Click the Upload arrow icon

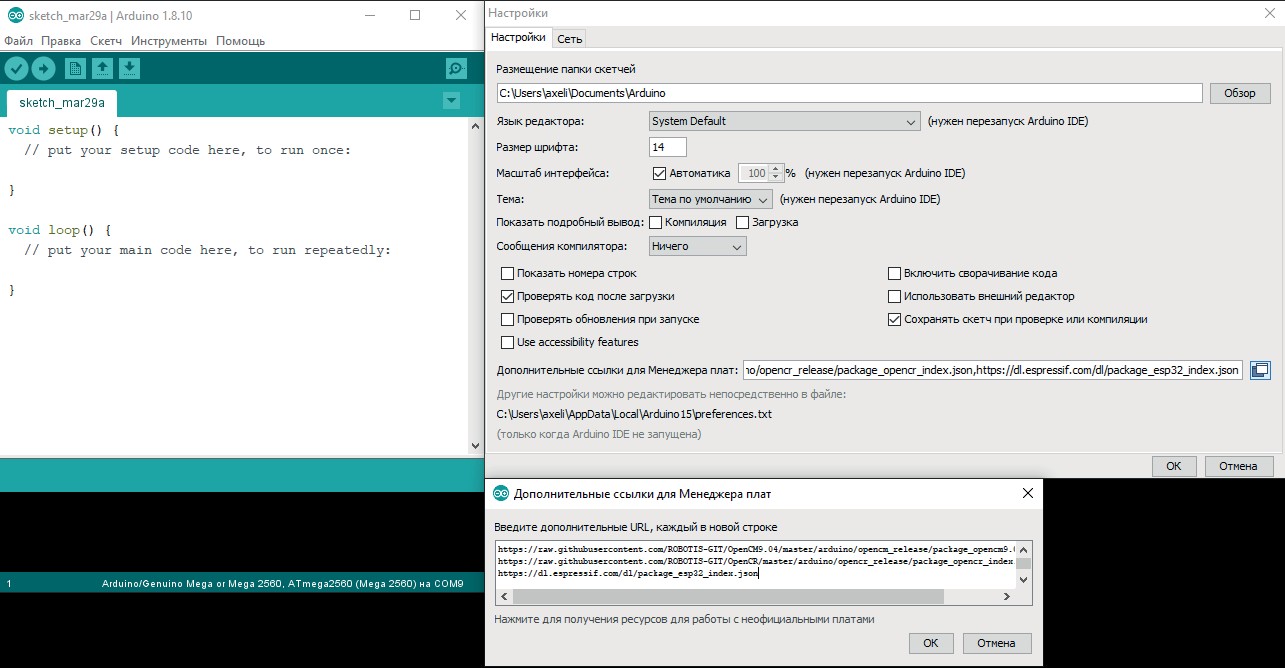(x=43, y=68)
